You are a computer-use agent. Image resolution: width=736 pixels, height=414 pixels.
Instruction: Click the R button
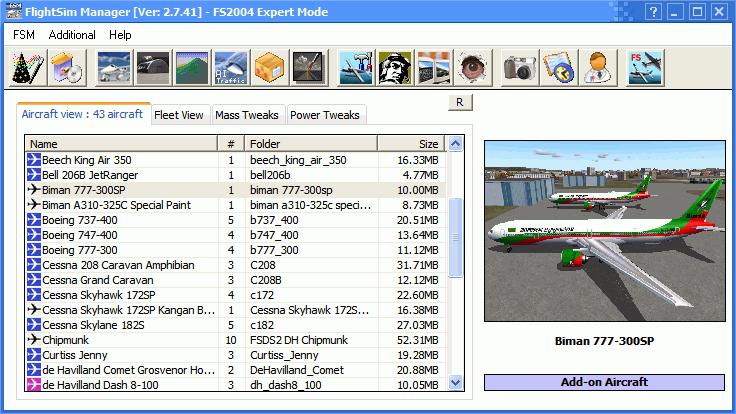[x=460, y=102]
